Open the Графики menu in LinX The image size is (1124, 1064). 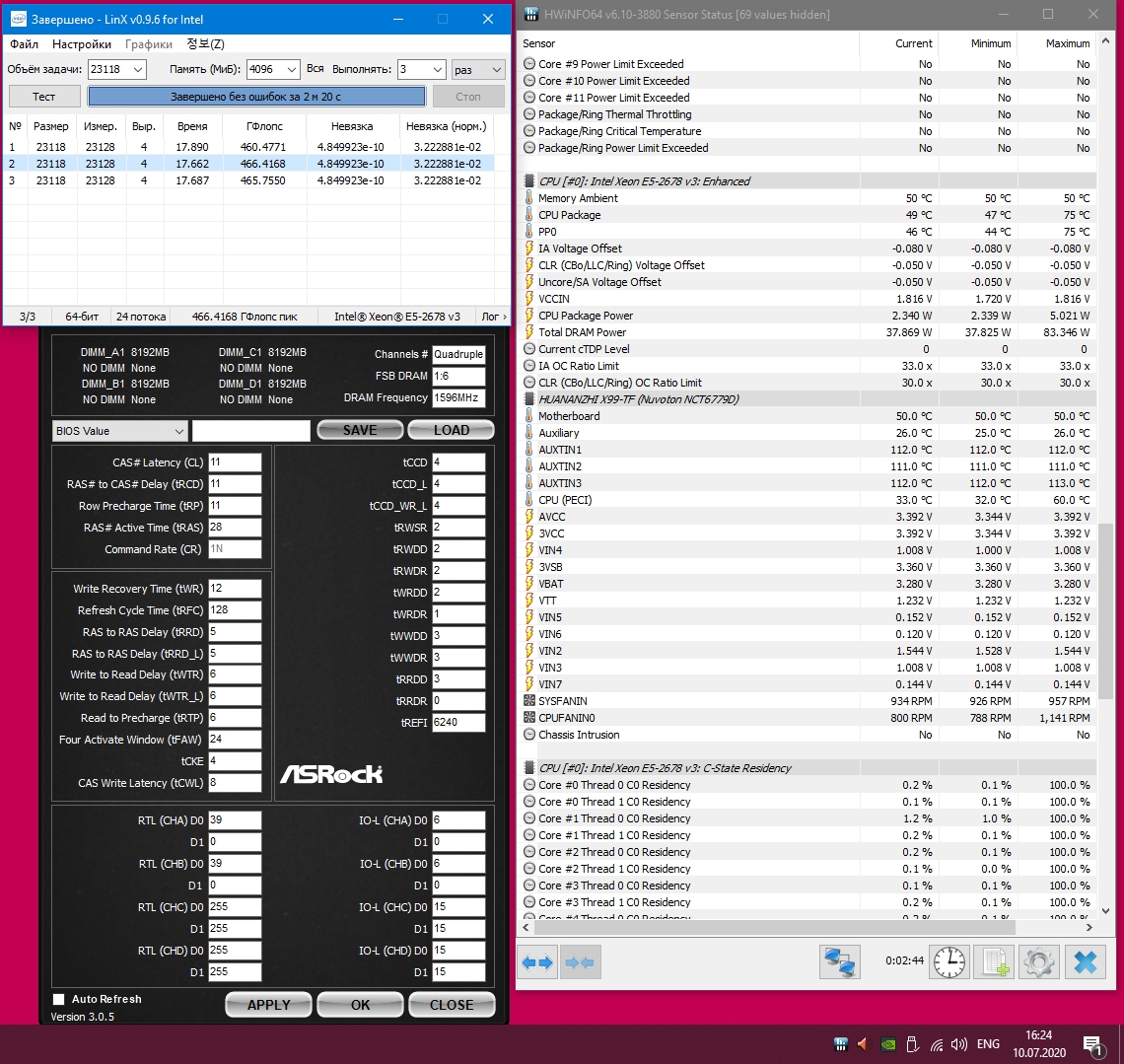148,43
